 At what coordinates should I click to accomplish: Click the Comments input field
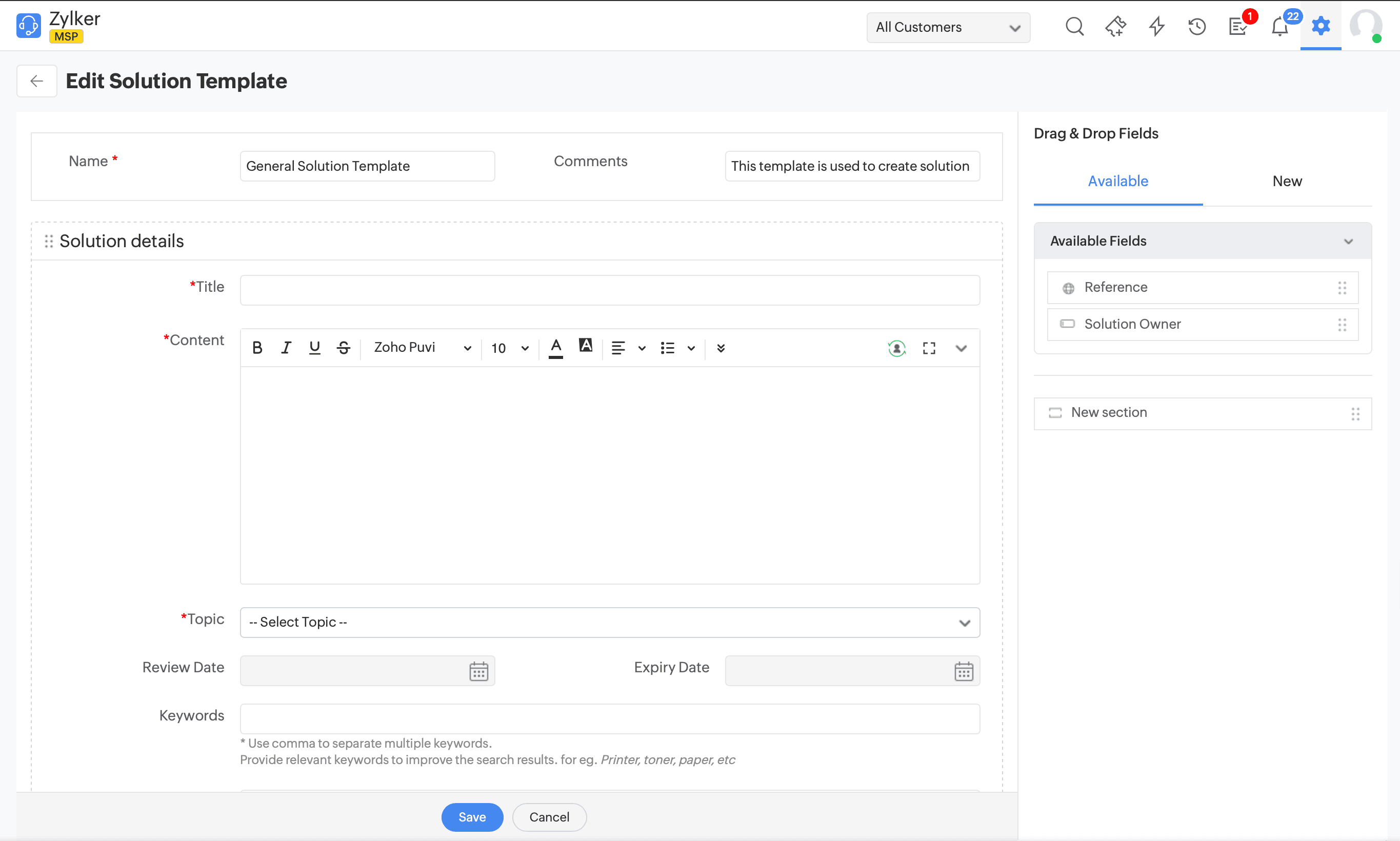pyautogui.click(x=852, y=166)
